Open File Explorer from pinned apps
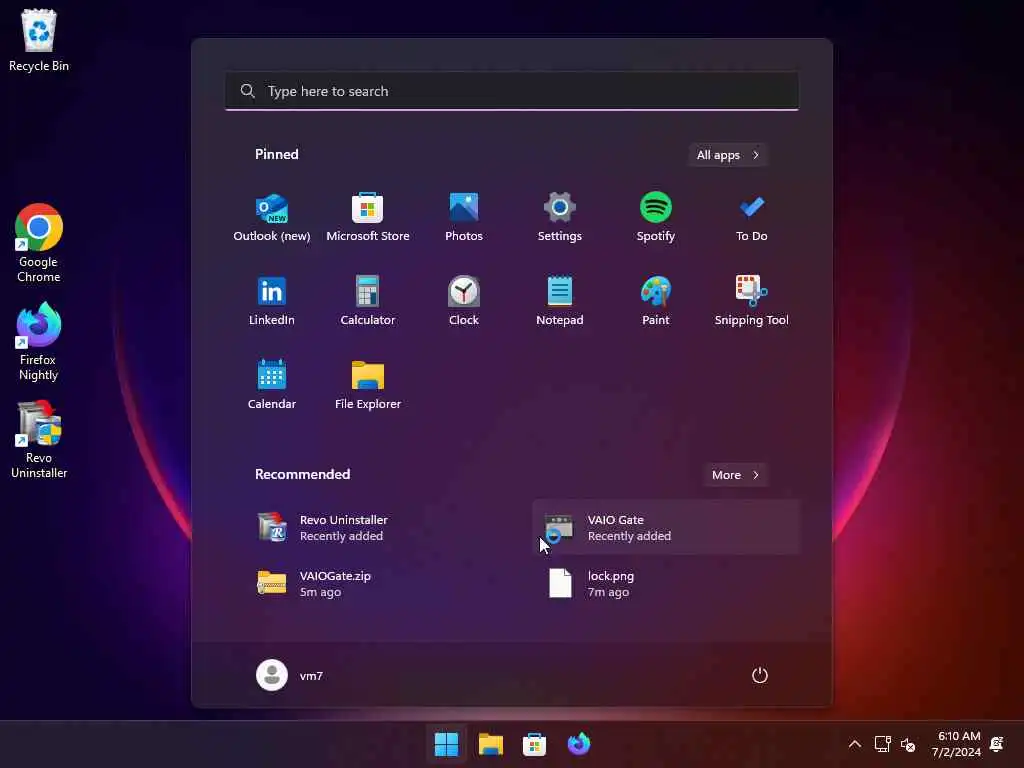1024x768 pixels. (x=368, y=385)
